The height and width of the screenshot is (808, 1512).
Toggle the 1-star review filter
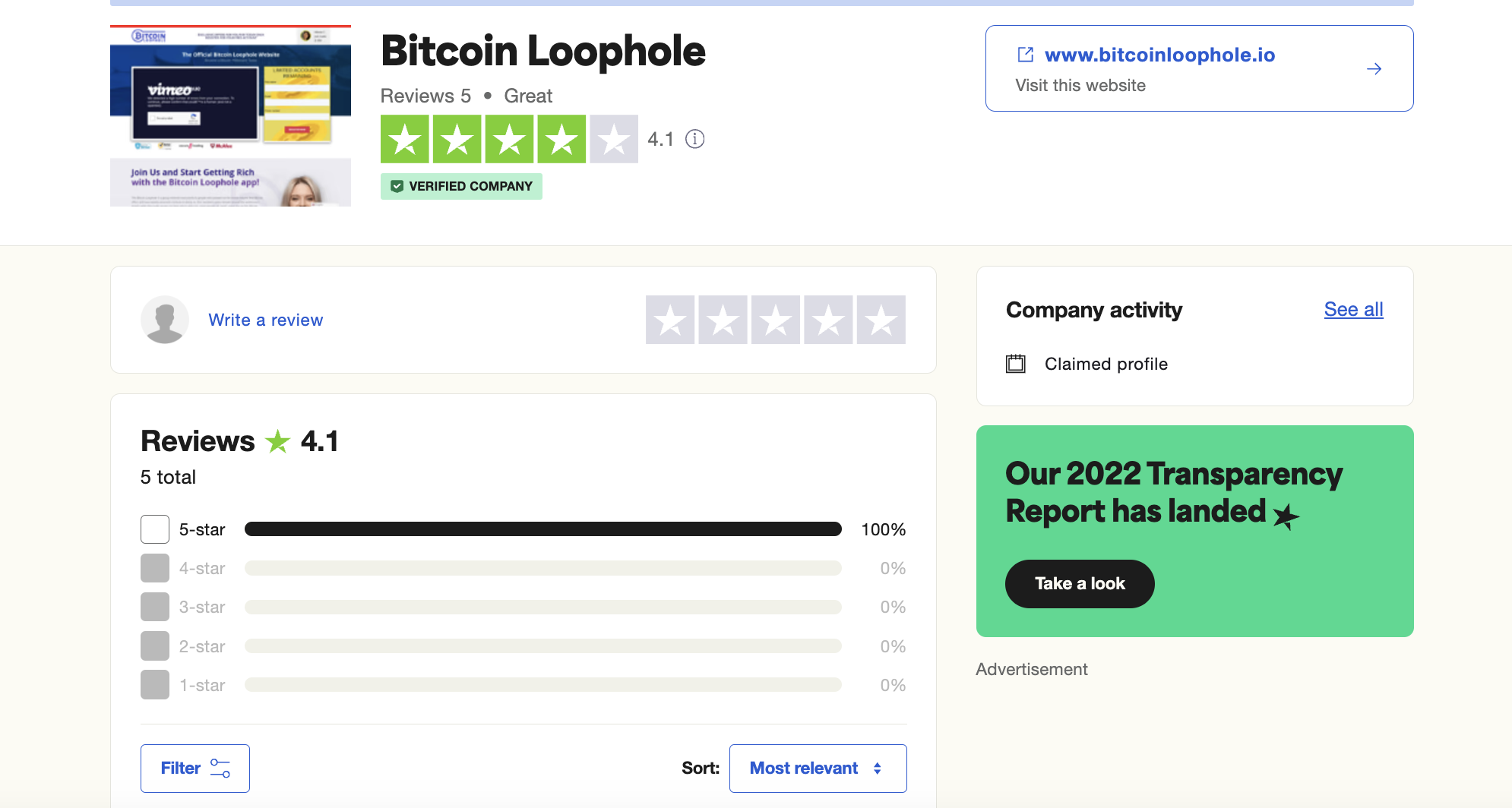pos(154,684)
